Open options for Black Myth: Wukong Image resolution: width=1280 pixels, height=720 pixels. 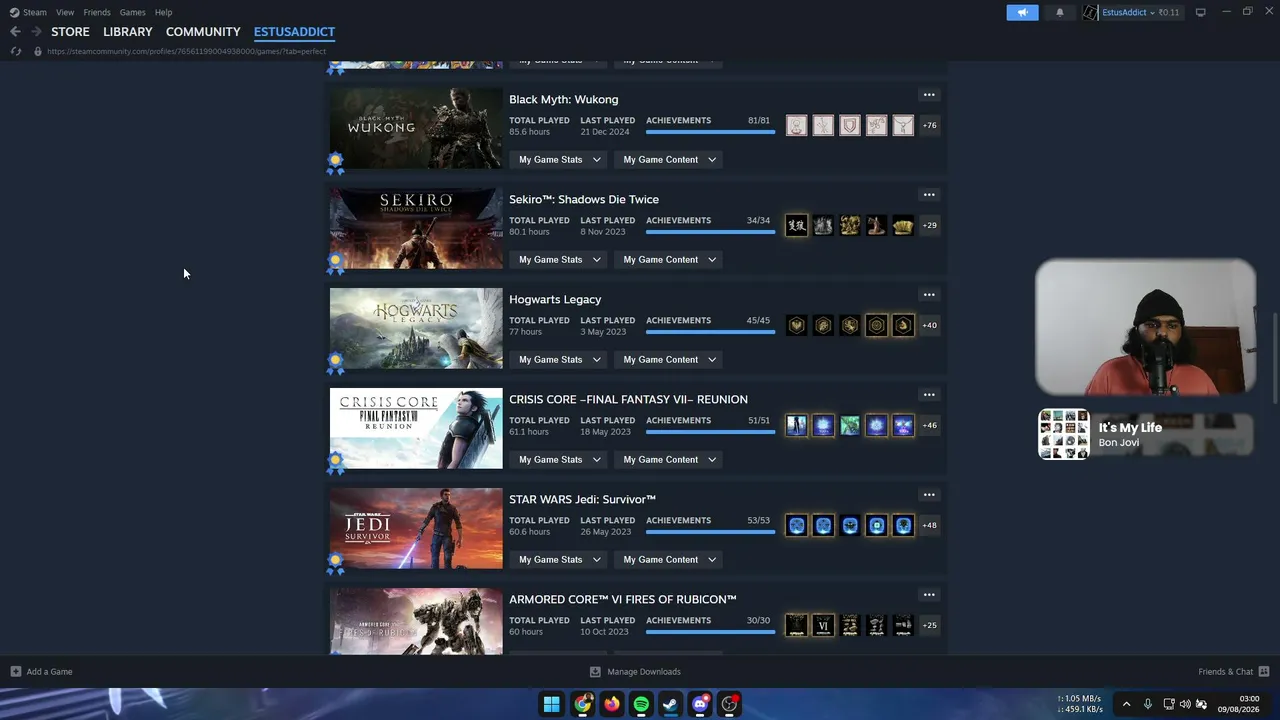click(x=929, y=95)
